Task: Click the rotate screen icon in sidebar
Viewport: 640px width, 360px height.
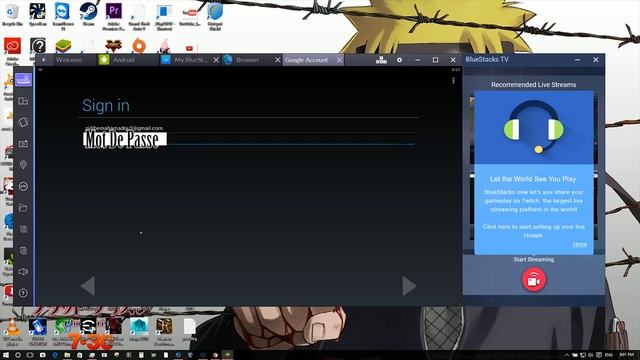Action: click(x=23, y=122)
